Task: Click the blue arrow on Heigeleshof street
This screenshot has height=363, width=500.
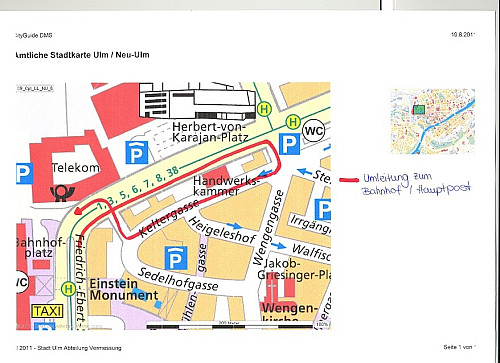Action: click(234, 226)
